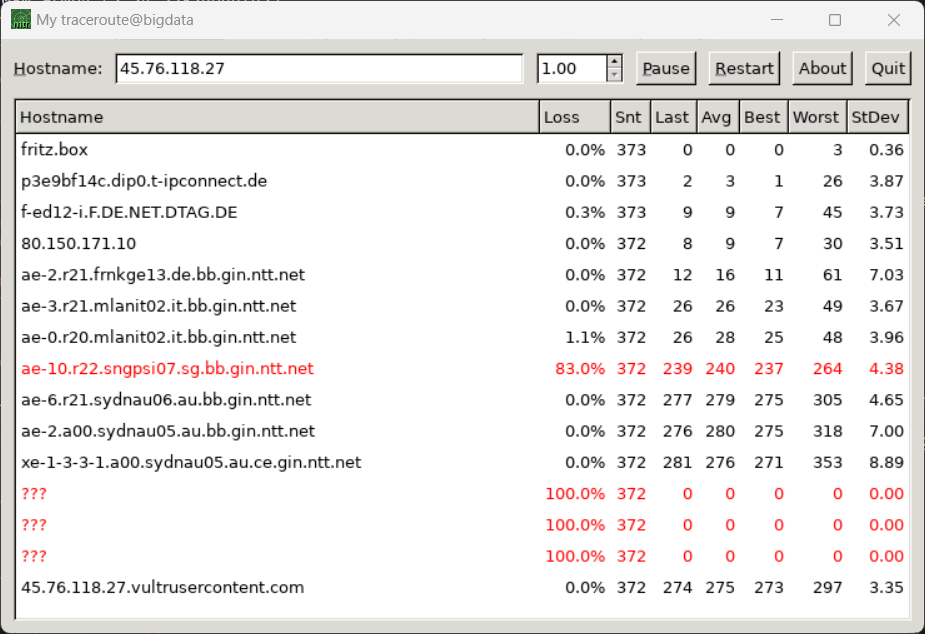Click the 83.0% loss value
The width and height of the screenshot is (925, 634).
click(580, 369)
